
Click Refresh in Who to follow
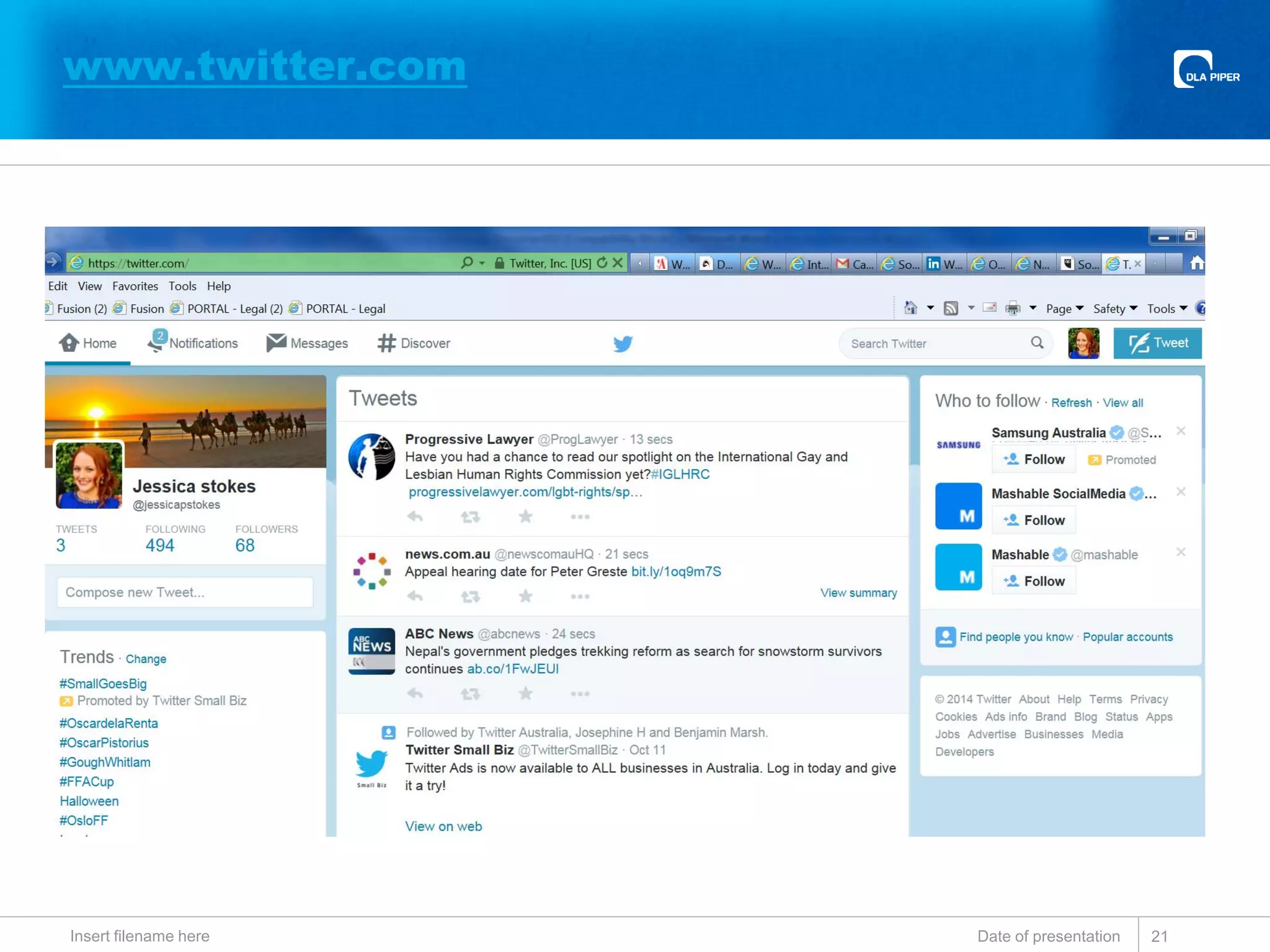1072,403
